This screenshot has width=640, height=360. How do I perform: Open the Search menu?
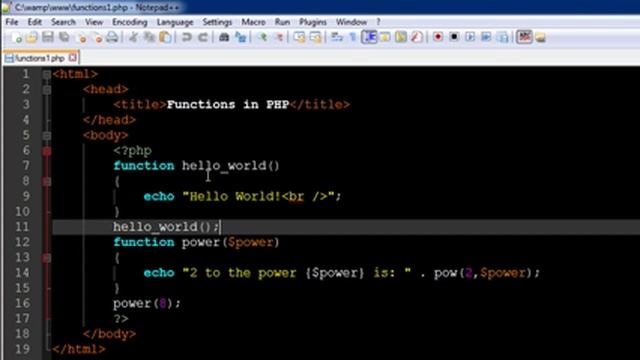(63, 22)
